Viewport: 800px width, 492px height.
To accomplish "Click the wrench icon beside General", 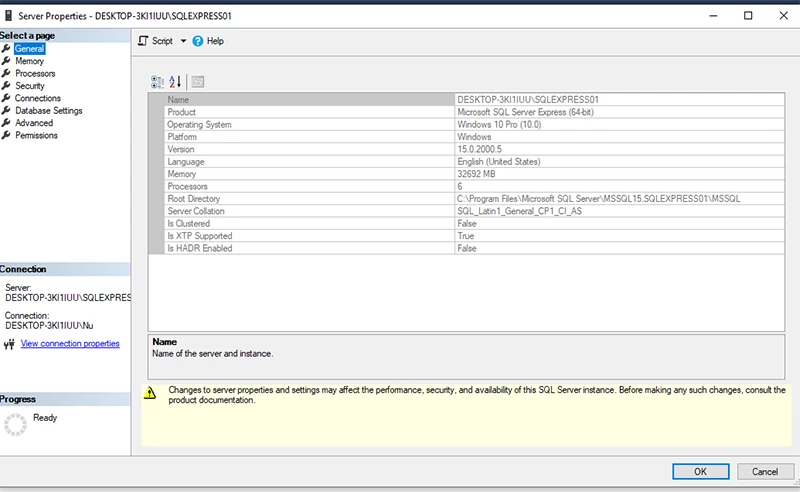I will [6, 48].
